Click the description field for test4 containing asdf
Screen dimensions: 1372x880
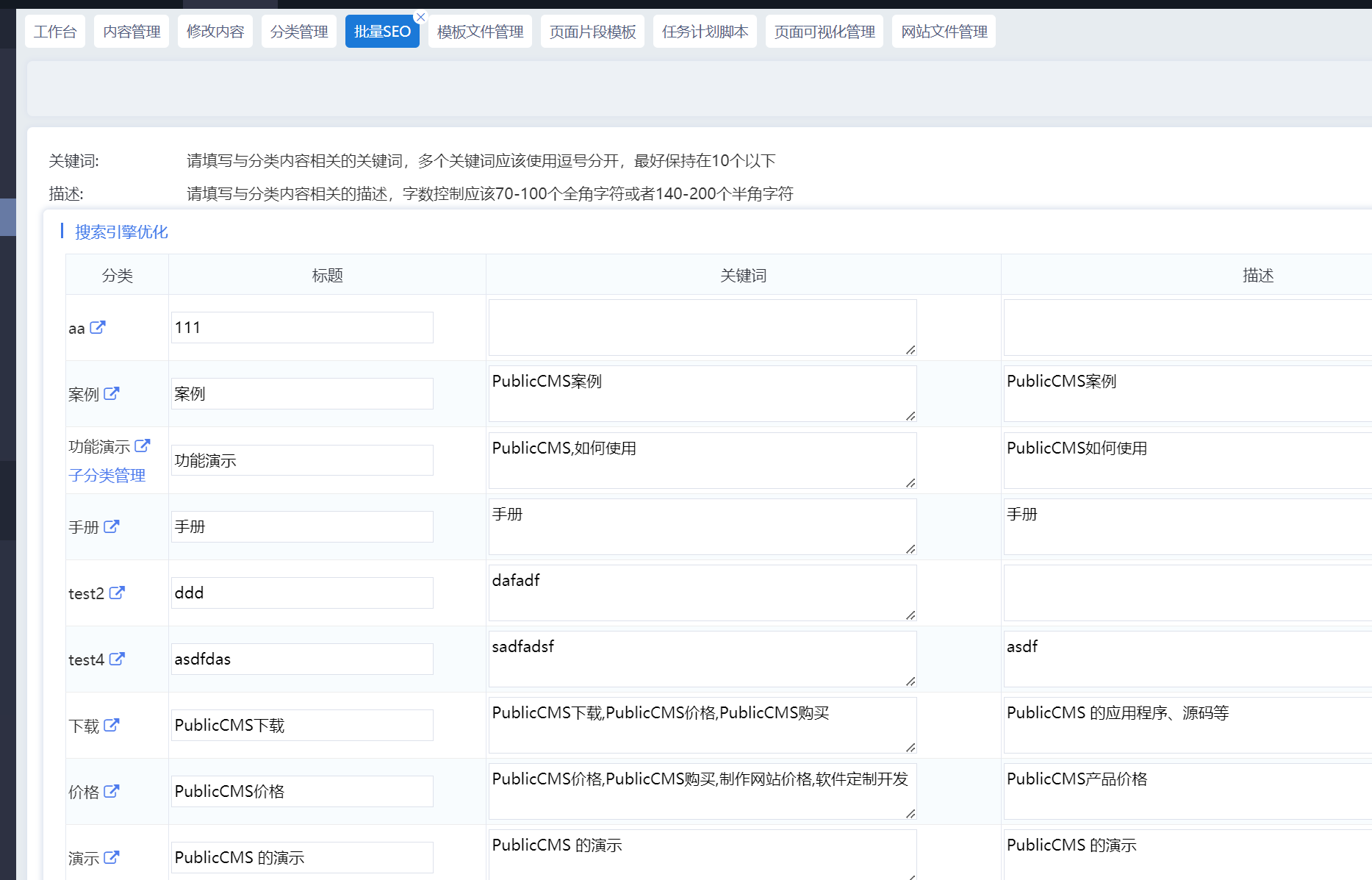[1186, 659]
